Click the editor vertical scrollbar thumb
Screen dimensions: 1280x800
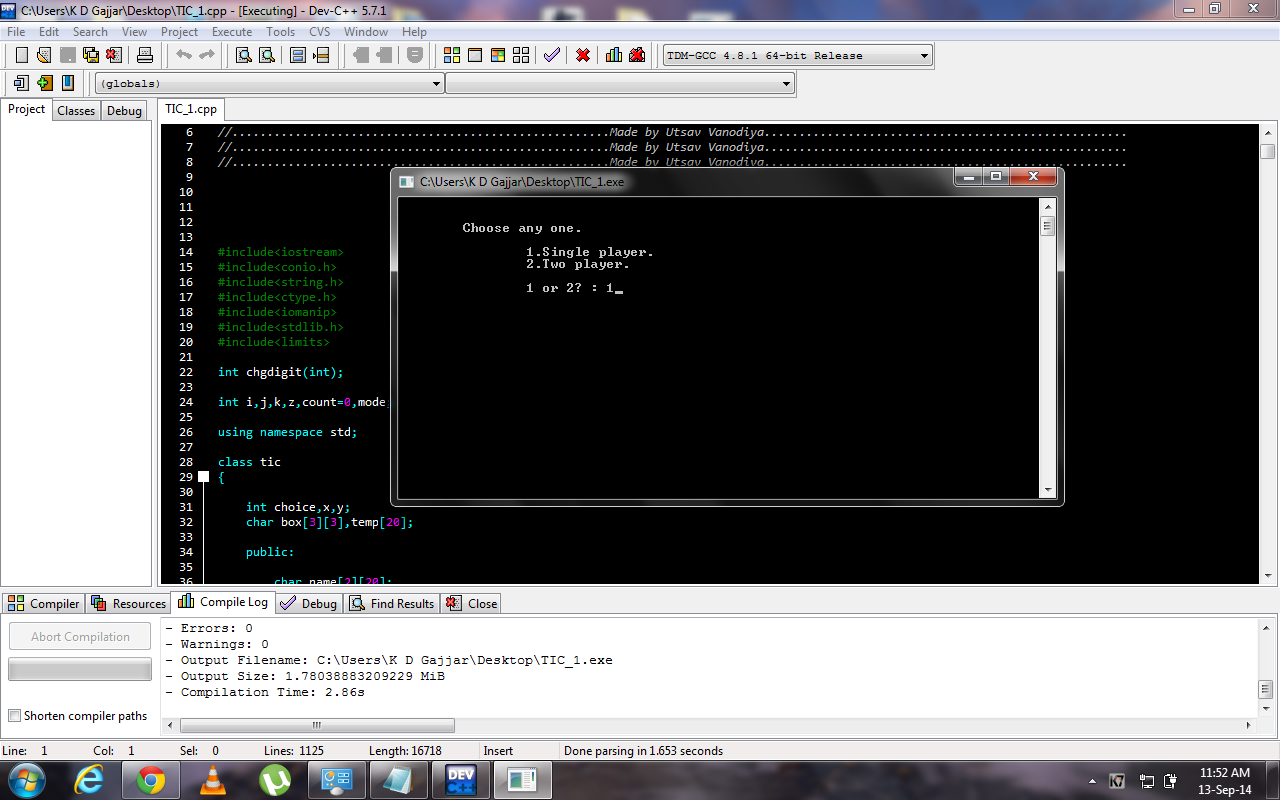(x=1268, y=151)
